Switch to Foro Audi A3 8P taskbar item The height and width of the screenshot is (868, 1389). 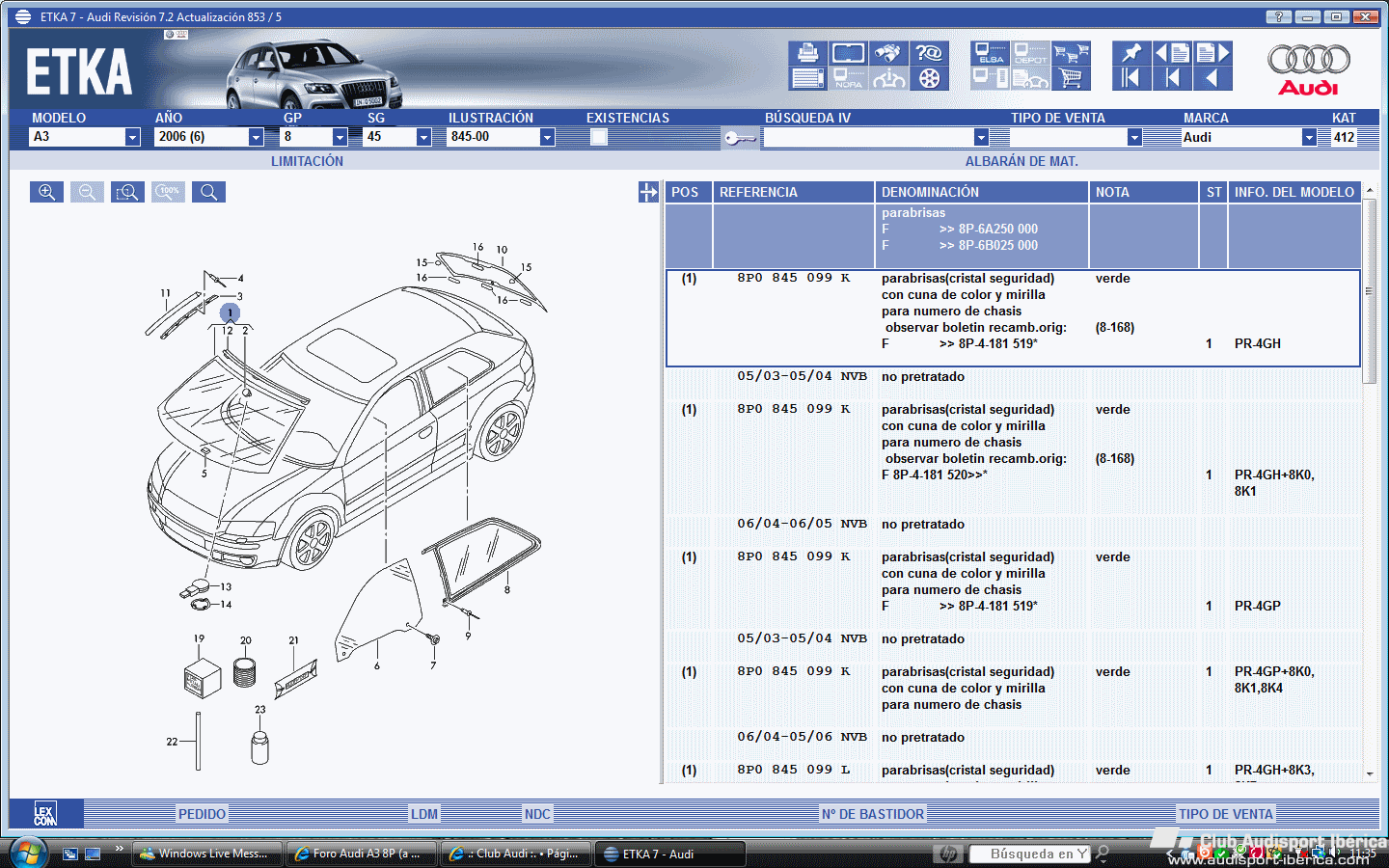point(362,854)
